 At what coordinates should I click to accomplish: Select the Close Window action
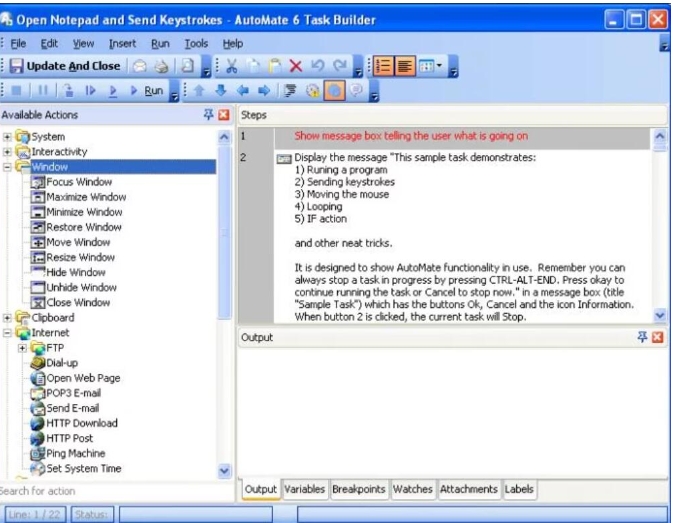tap(70, 302)
